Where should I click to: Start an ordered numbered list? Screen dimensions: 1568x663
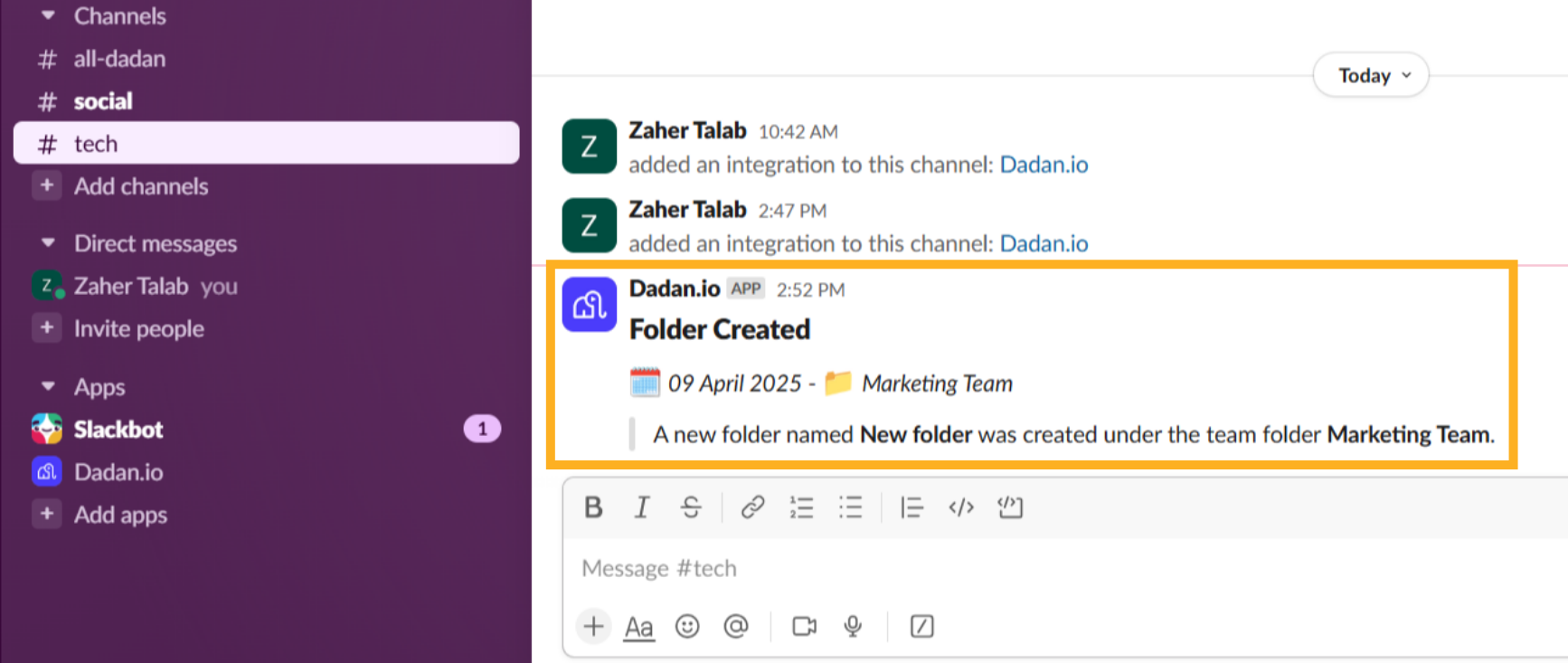coord(801,507)
